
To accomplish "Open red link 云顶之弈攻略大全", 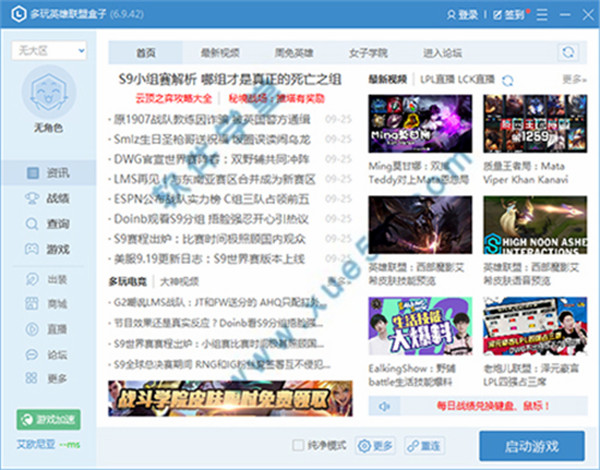I will (x=174, y=99).
